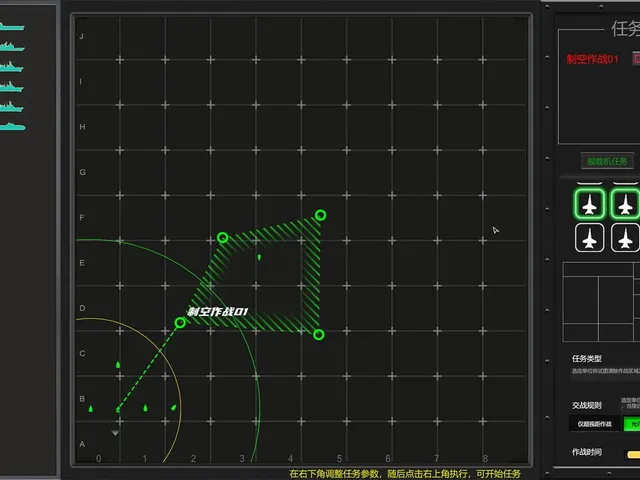Click the 交战规则 label
This screenshot has height=480, width=640.
tap(587, 405)
